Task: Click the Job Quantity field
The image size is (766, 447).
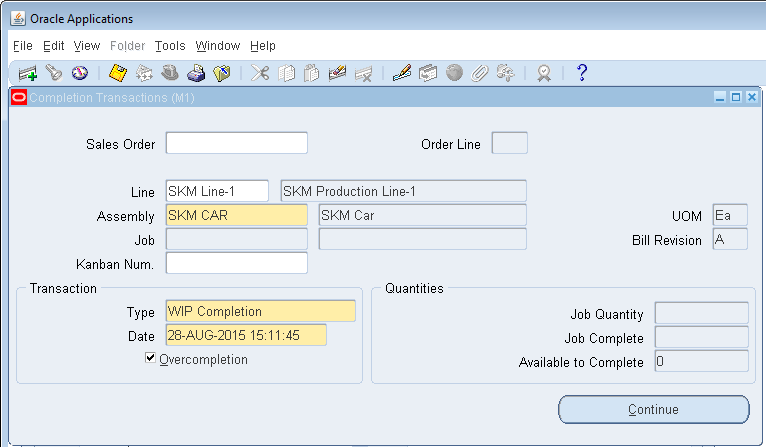Action: click(702, 313)
